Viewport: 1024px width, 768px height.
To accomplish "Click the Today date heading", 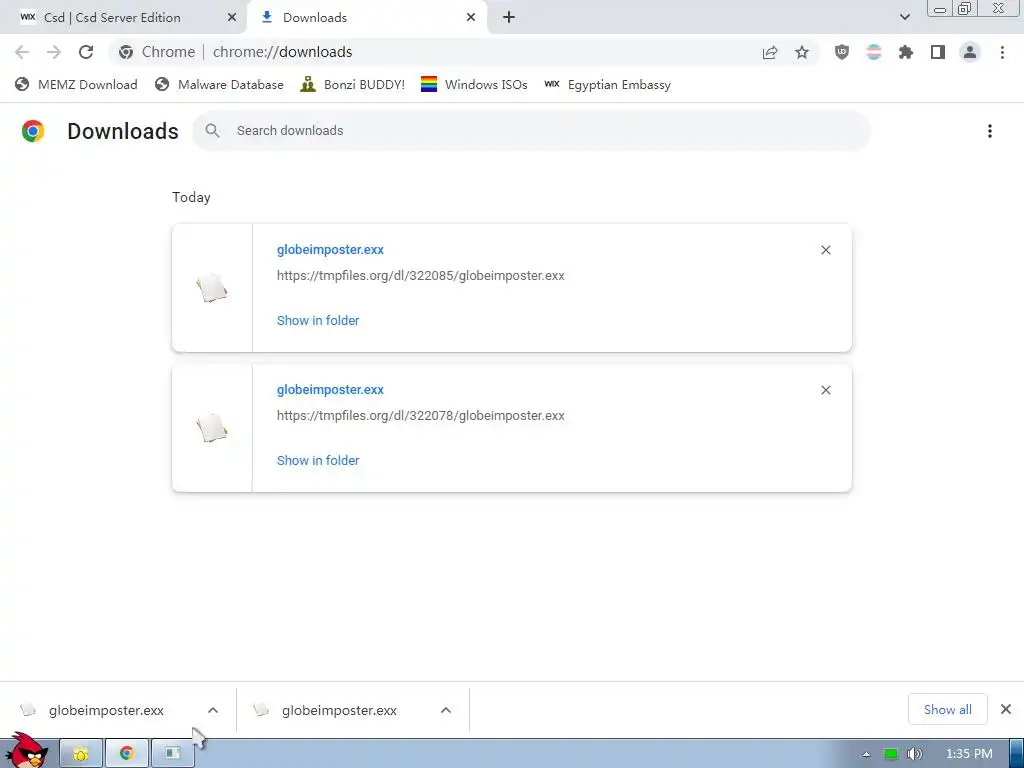I will point(191,197).
